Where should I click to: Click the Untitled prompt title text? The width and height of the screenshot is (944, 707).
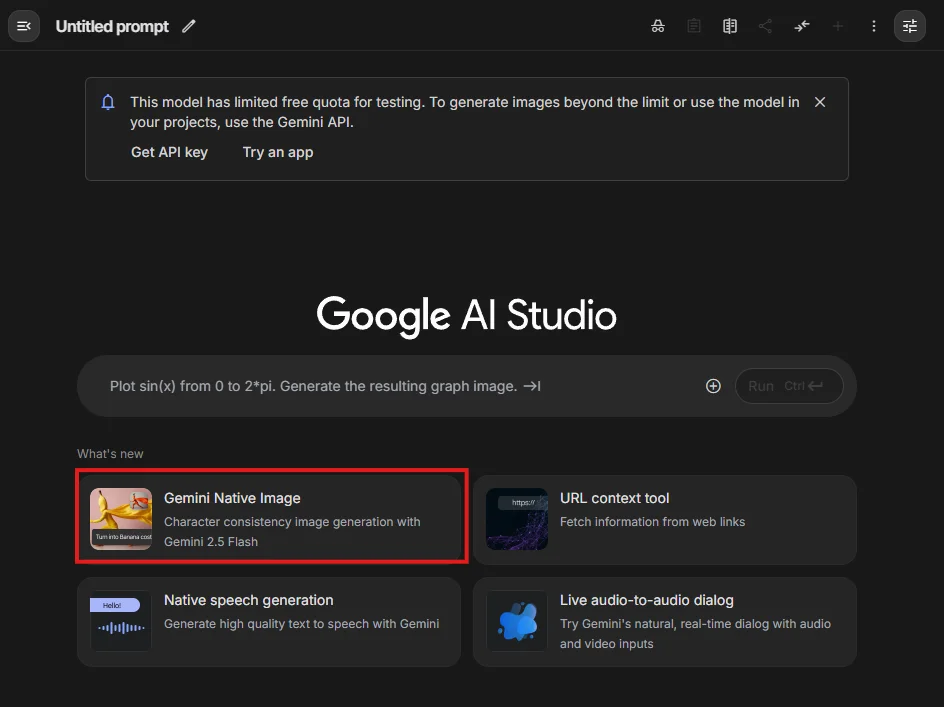[x=112, y=26]
